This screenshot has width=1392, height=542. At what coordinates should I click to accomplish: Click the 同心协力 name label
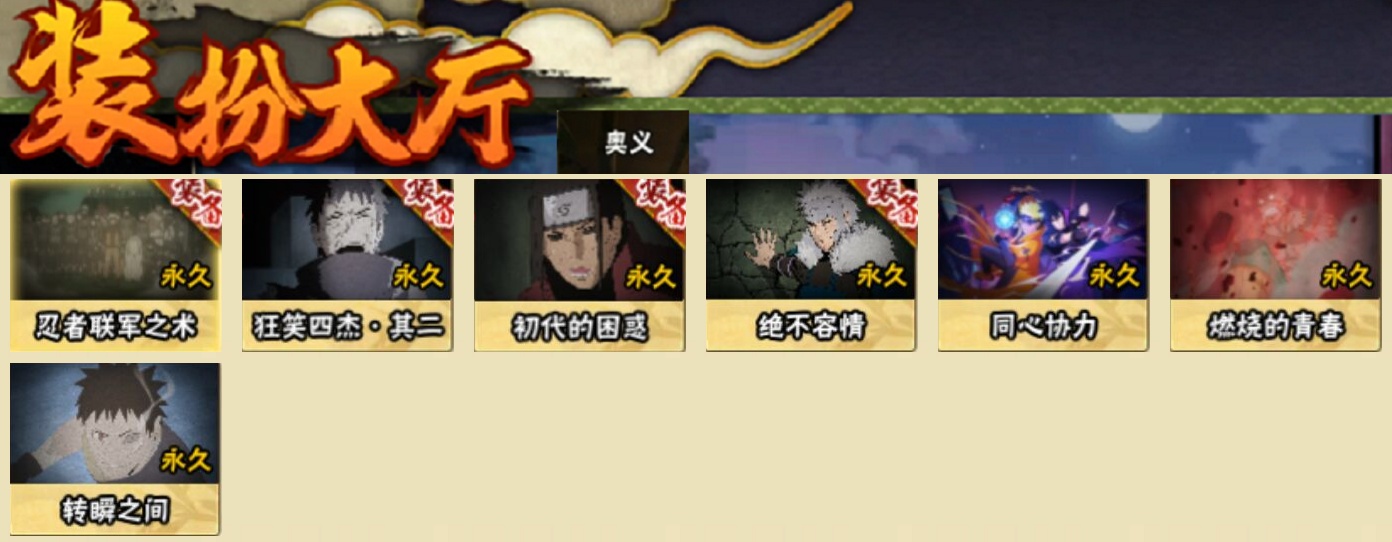tap(1043, 326)
